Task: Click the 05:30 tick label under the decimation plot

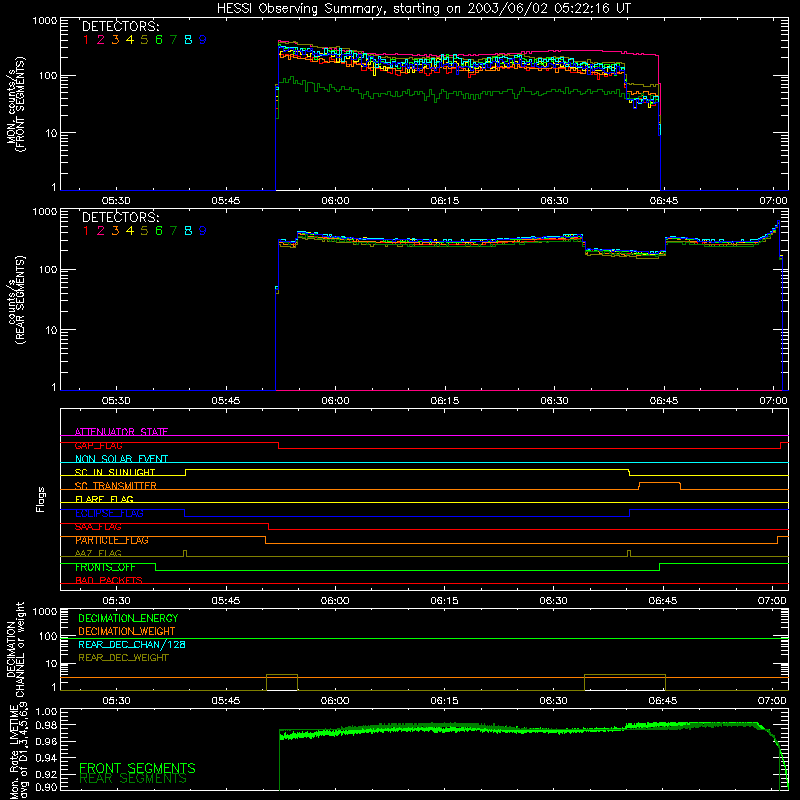Action: click(116, 701)
